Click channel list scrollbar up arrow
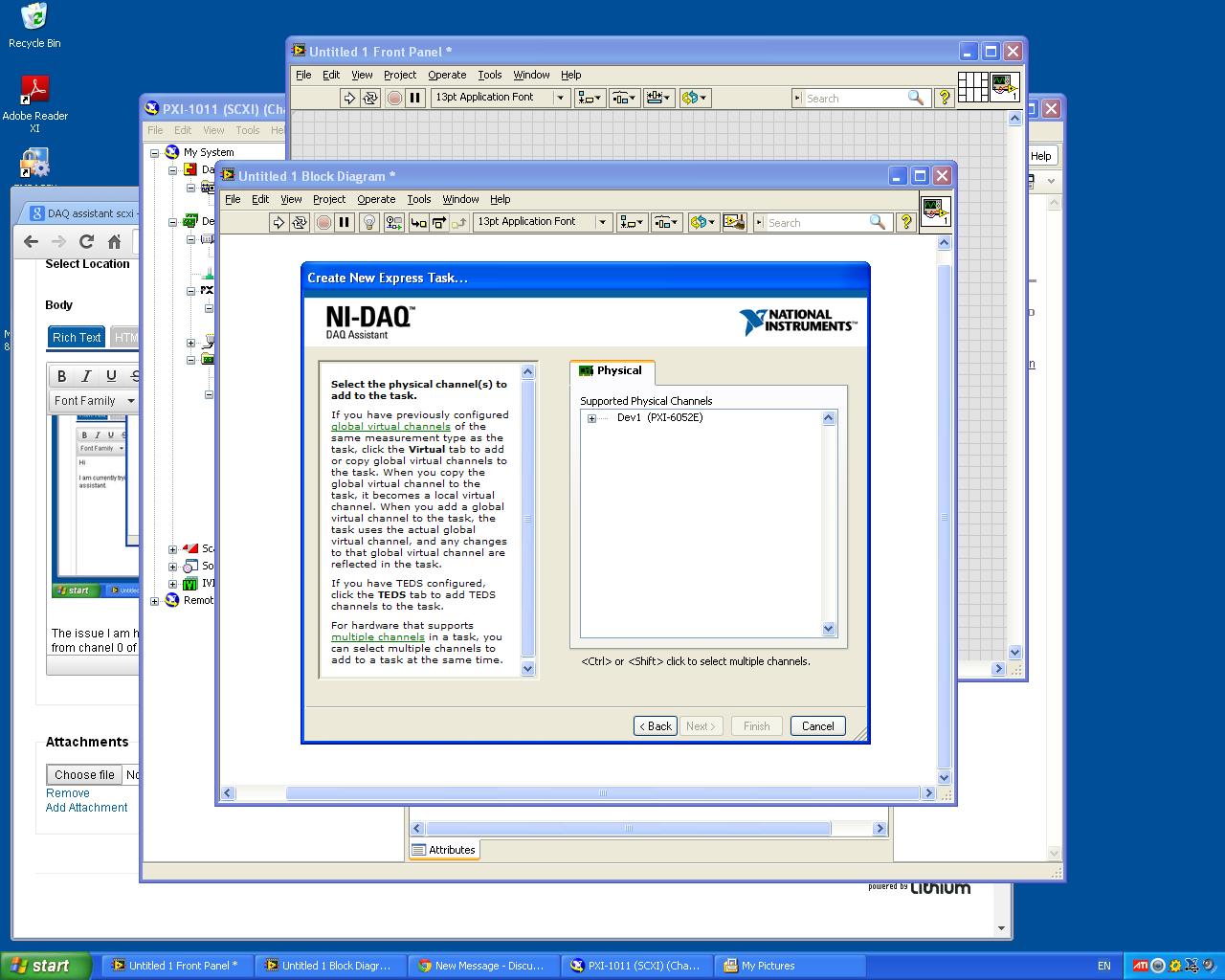 point(829,418)
